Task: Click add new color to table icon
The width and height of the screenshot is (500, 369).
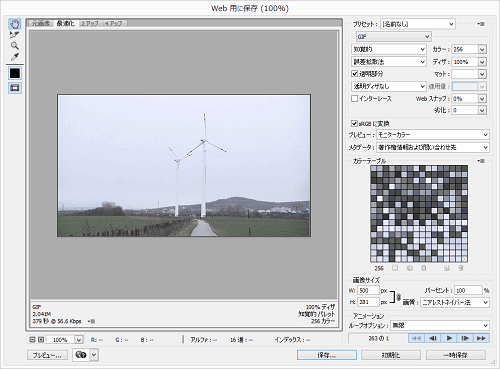Action: (x=447, y=268)
